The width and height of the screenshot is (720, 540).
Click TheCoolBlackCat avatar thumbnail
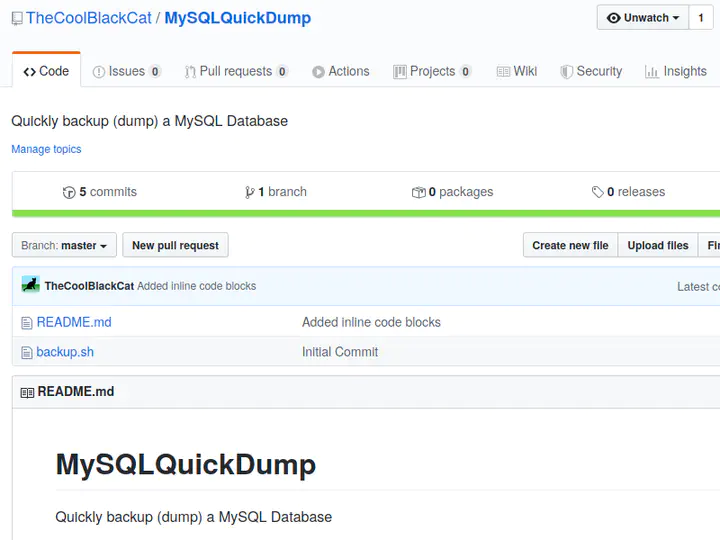pyautogui.click(x=31, y=285)
